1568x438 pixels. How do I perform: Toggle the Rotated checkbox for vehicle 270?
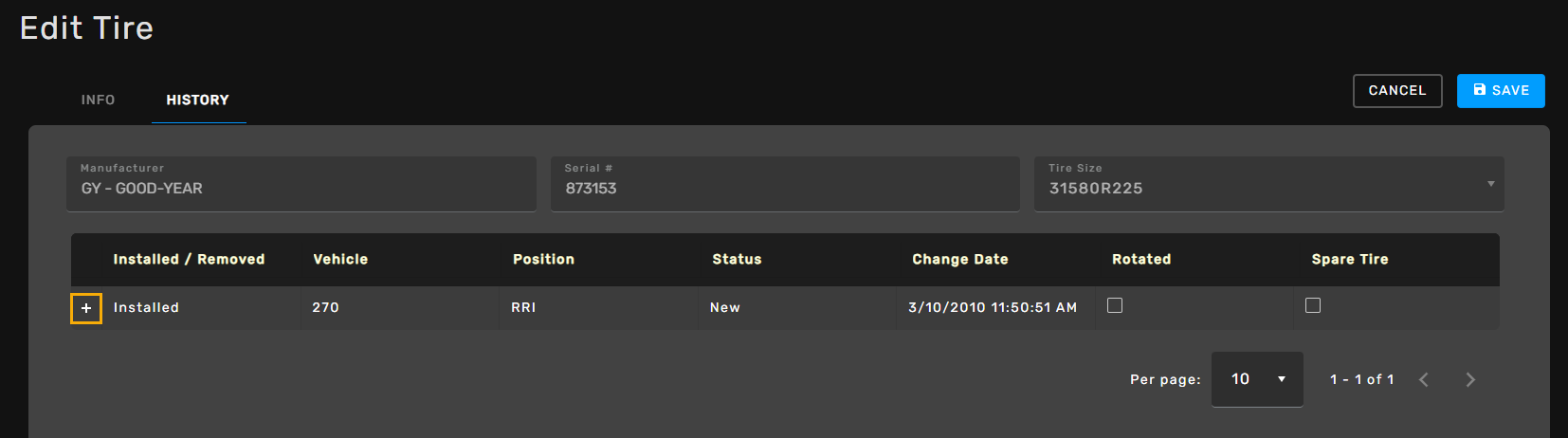click(x=1115, y=305)
